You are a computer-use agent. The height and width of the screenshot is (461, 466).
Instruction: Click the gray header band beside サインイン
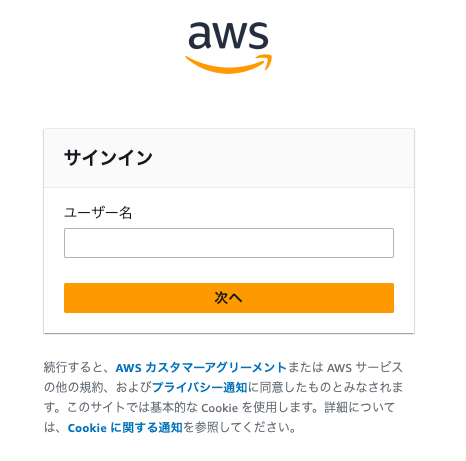pos(283,158)
